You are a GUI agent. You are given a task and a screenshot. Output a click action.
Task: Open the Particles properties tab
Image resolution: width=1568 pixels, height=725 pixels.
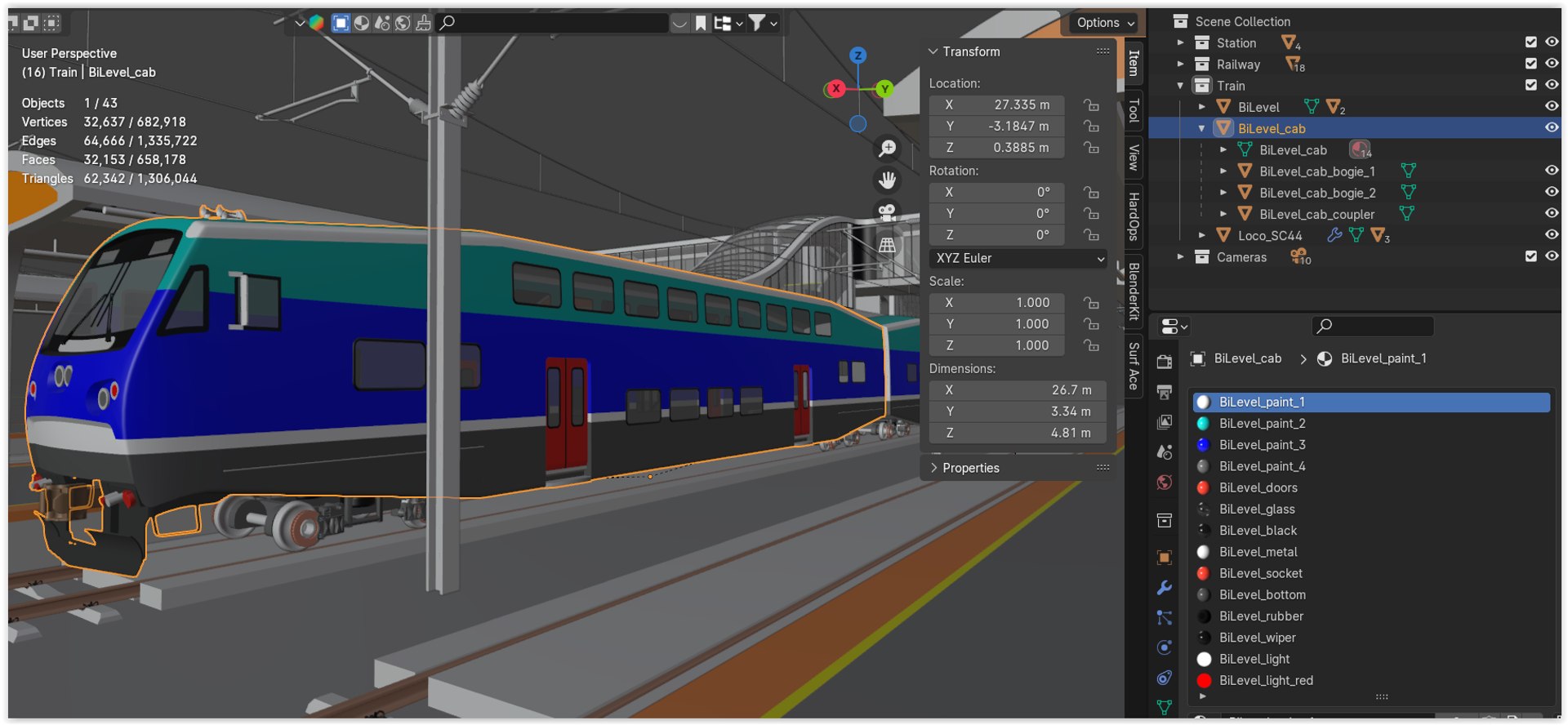(x=1165, y=618)
